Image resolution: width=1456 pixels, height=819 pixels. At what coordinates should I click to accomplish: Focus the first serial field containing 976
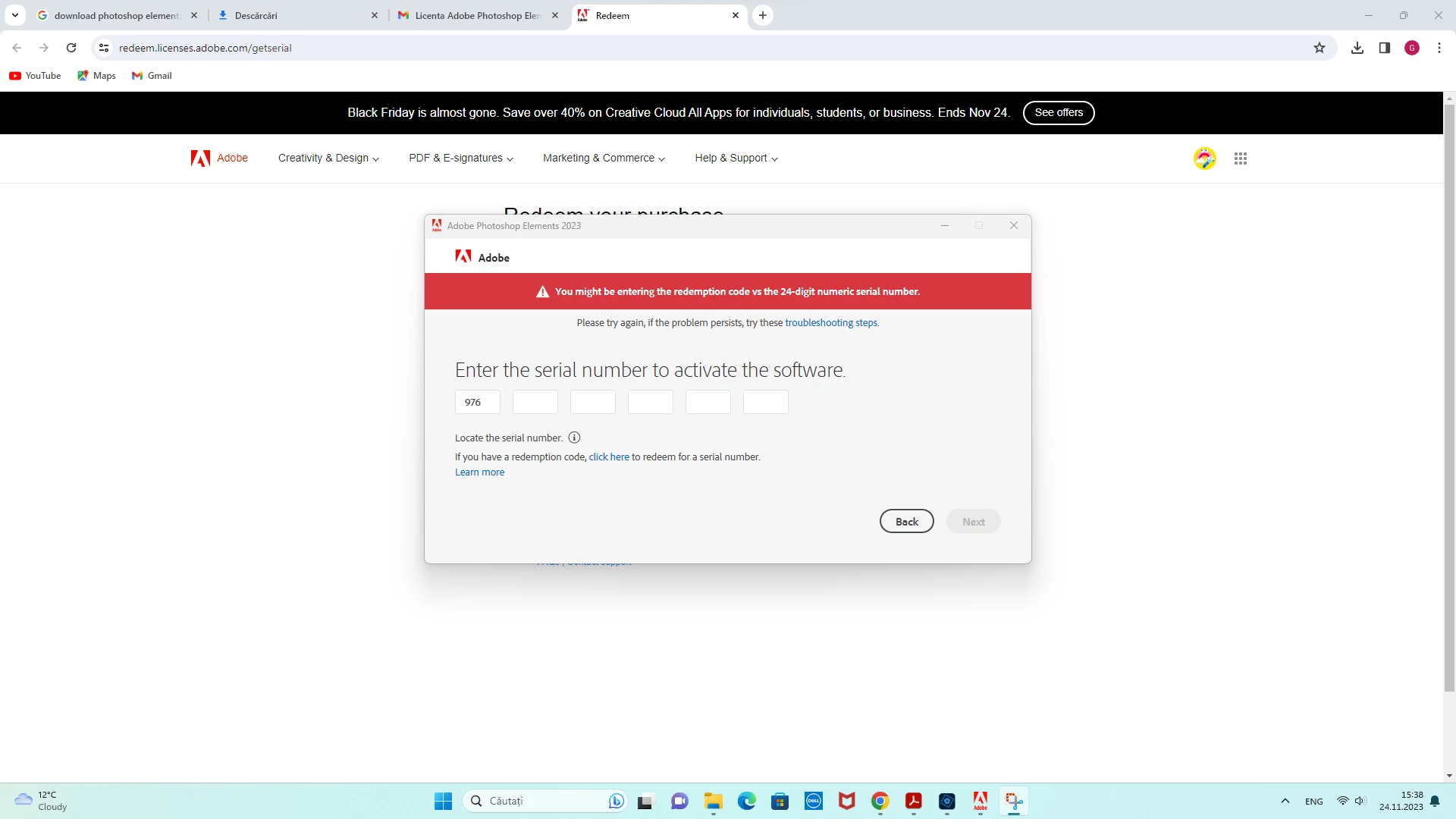478,402
